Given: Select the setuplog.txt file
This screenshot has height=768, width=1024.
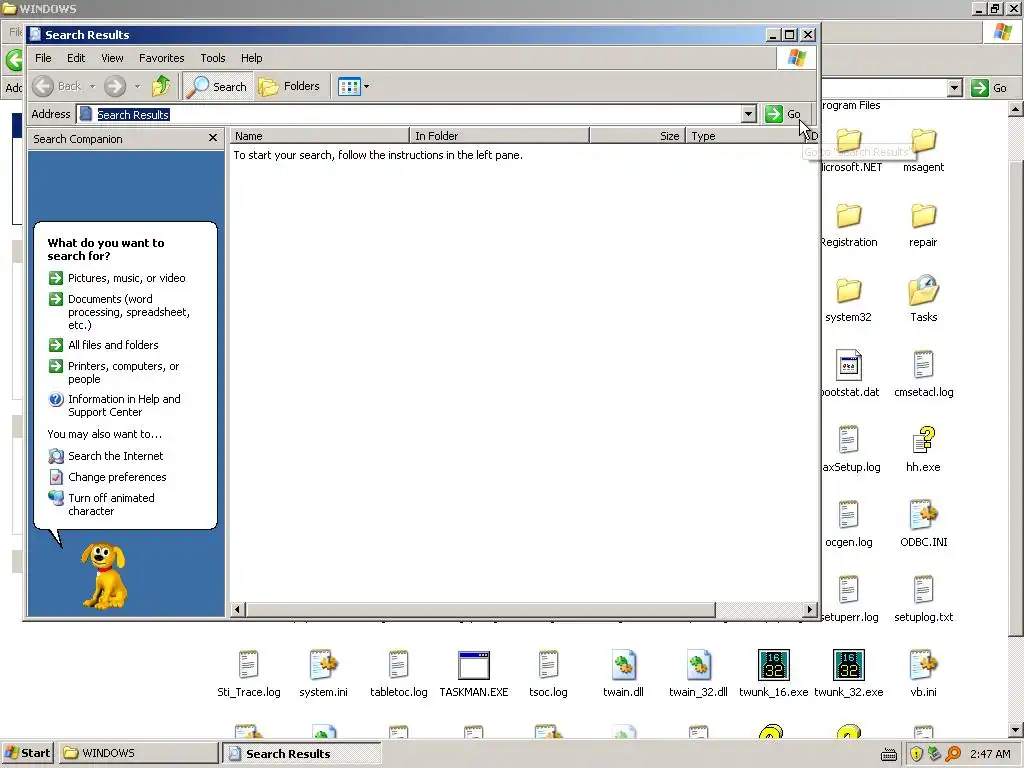Looking at the screenshot, I should coord(923,600).
